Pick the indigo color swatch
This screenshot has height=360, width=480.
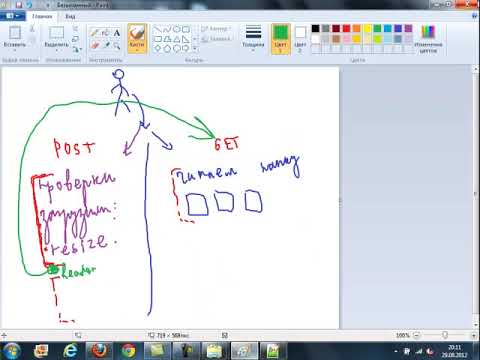tap(398, 29)
